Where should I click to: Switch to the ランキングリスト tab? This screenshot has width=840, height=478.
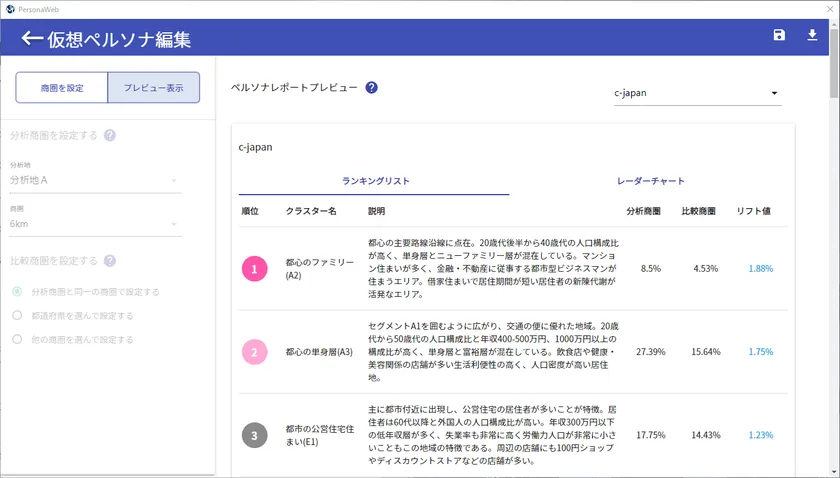click(375, 181)
